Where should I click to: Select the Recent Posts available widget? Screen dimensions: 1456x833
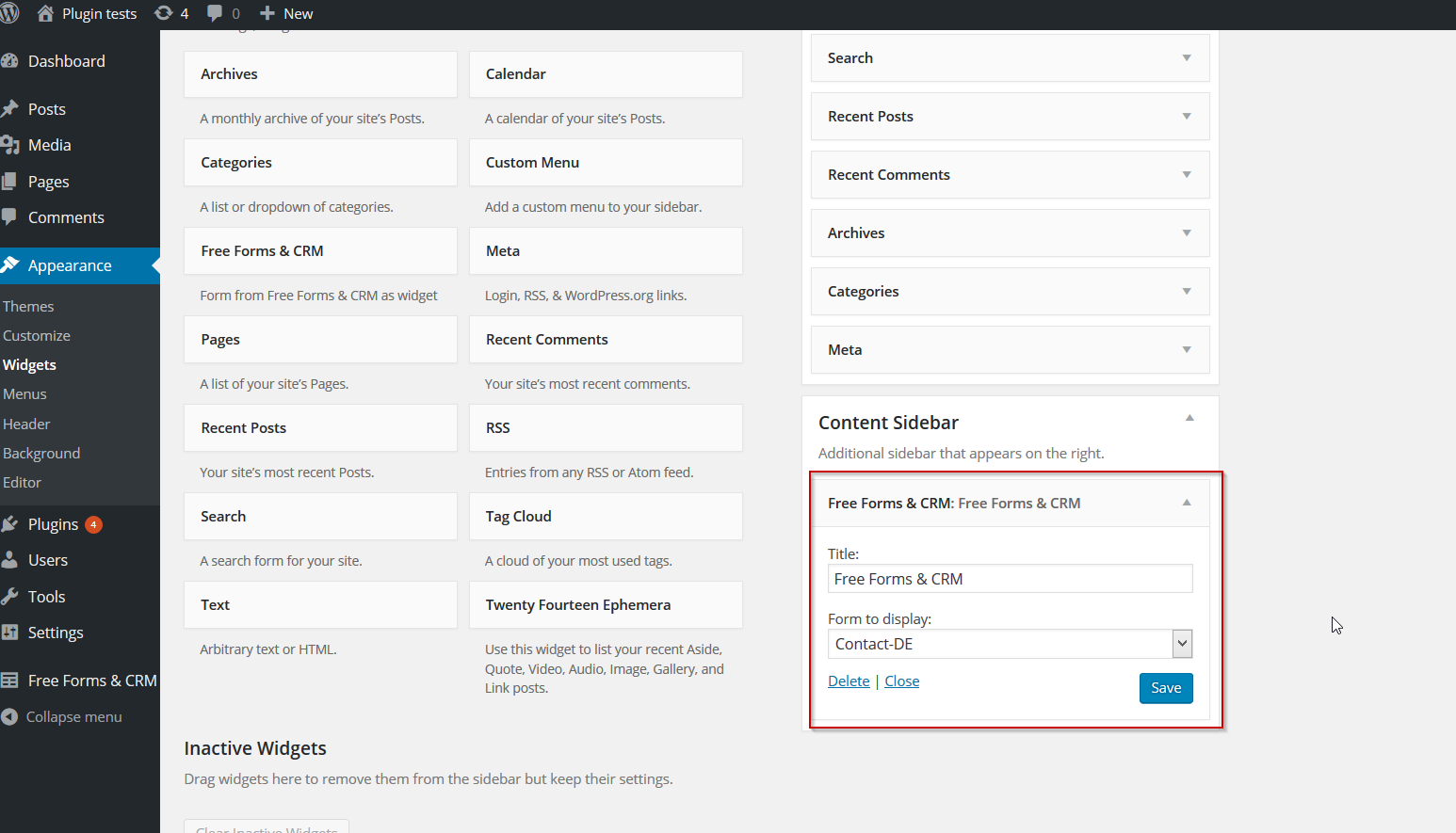320,428
